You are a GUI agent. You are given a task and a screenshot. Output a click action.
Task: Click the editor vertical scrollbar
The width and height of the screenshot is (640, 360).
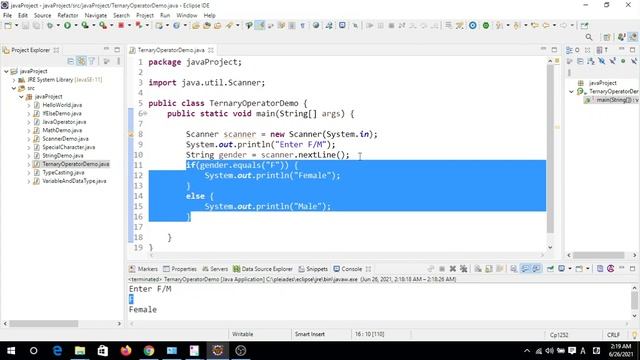tap(550, 149)
